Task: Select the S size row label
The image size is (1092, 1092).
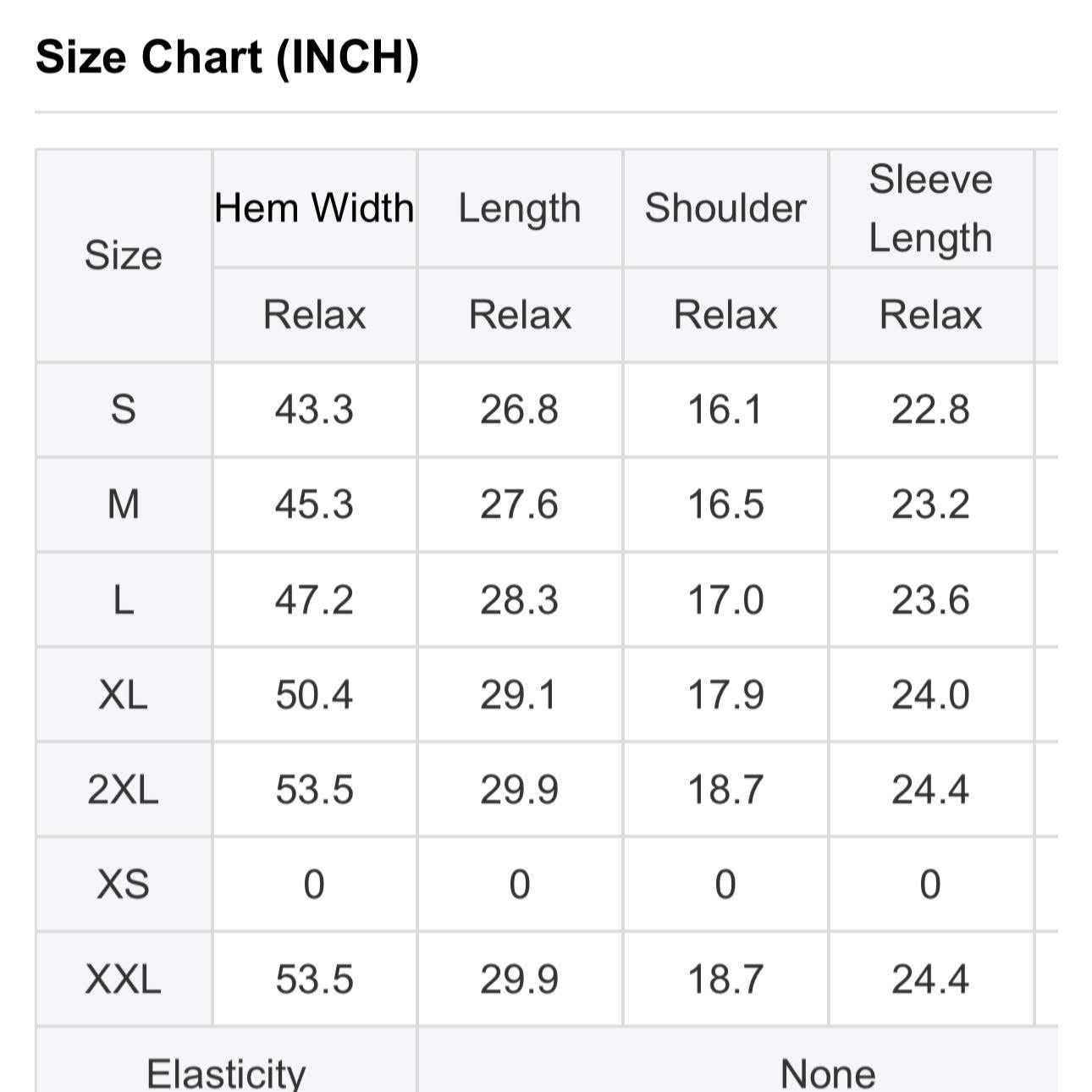Action: (124, 410)
